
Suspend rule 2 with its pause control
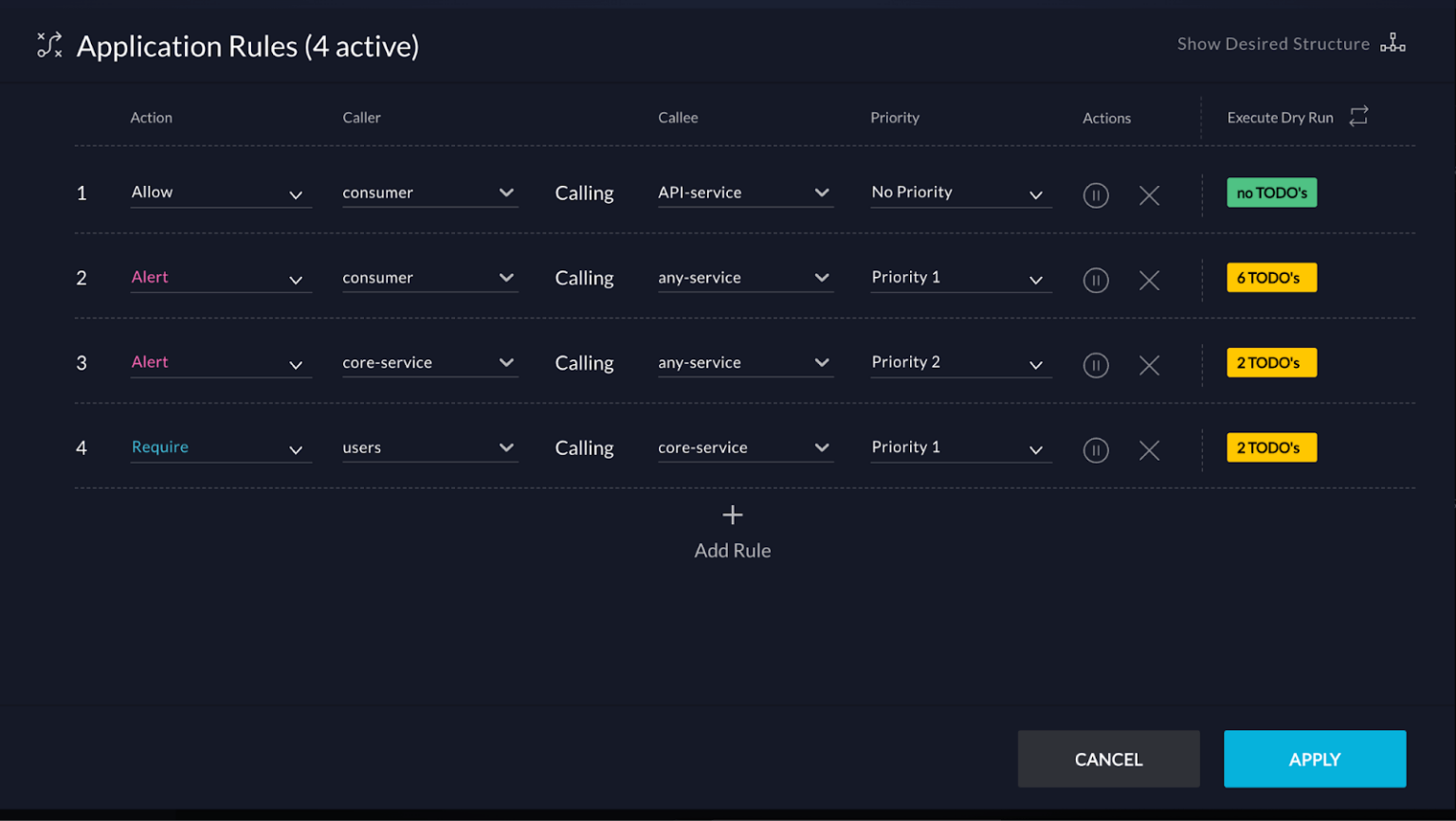click(x=1097, y=280)
